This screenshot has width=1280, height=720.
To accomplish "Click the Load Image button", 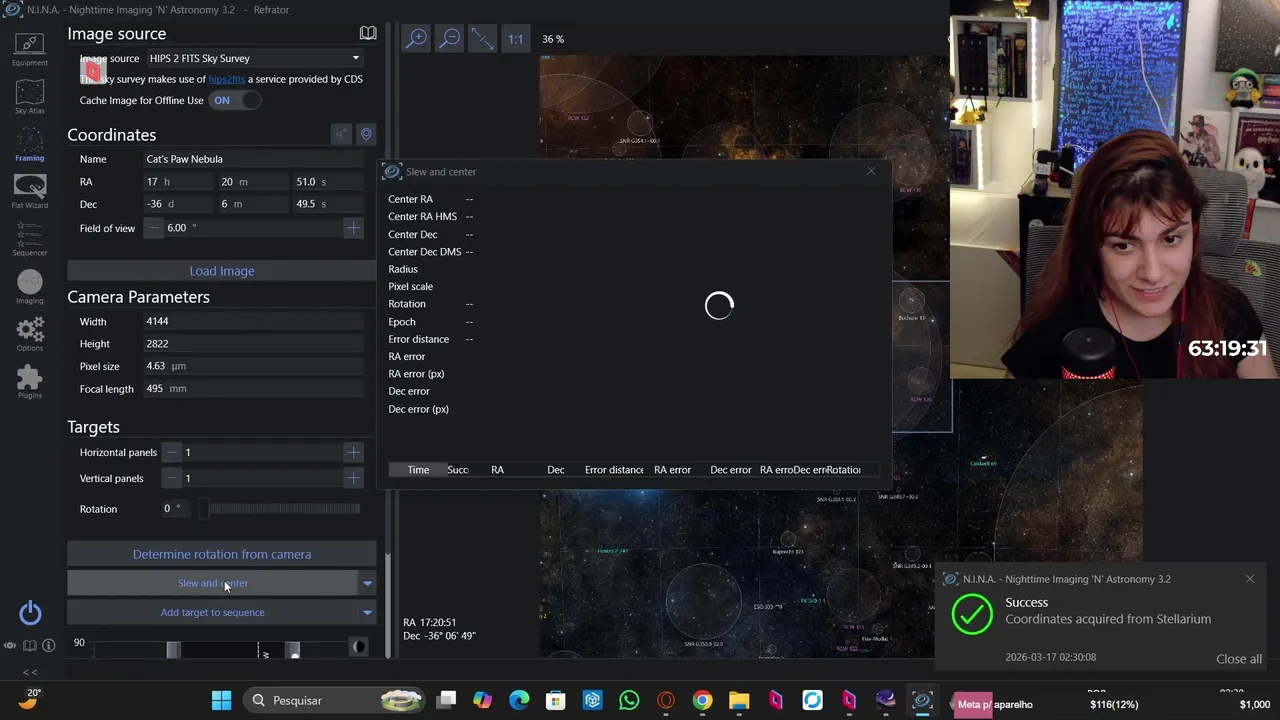I will 222,271.
